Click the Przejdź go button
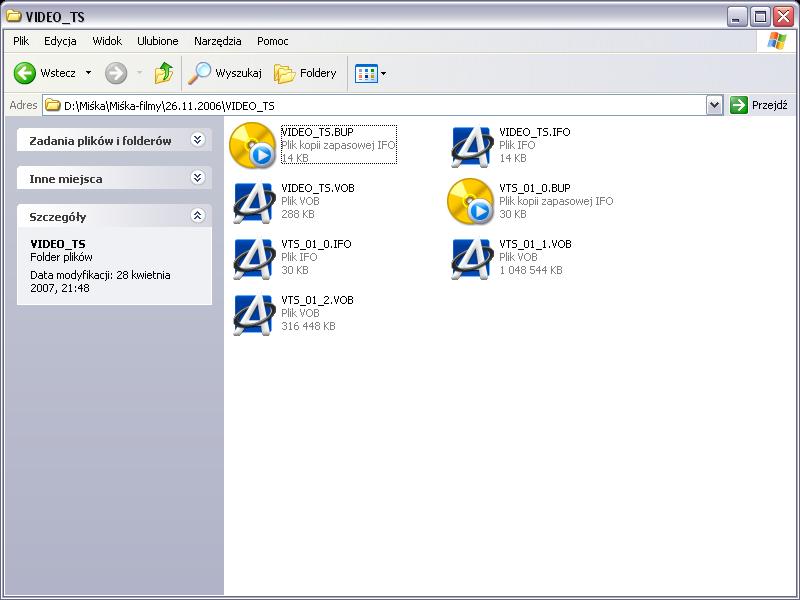 [759, 105]
